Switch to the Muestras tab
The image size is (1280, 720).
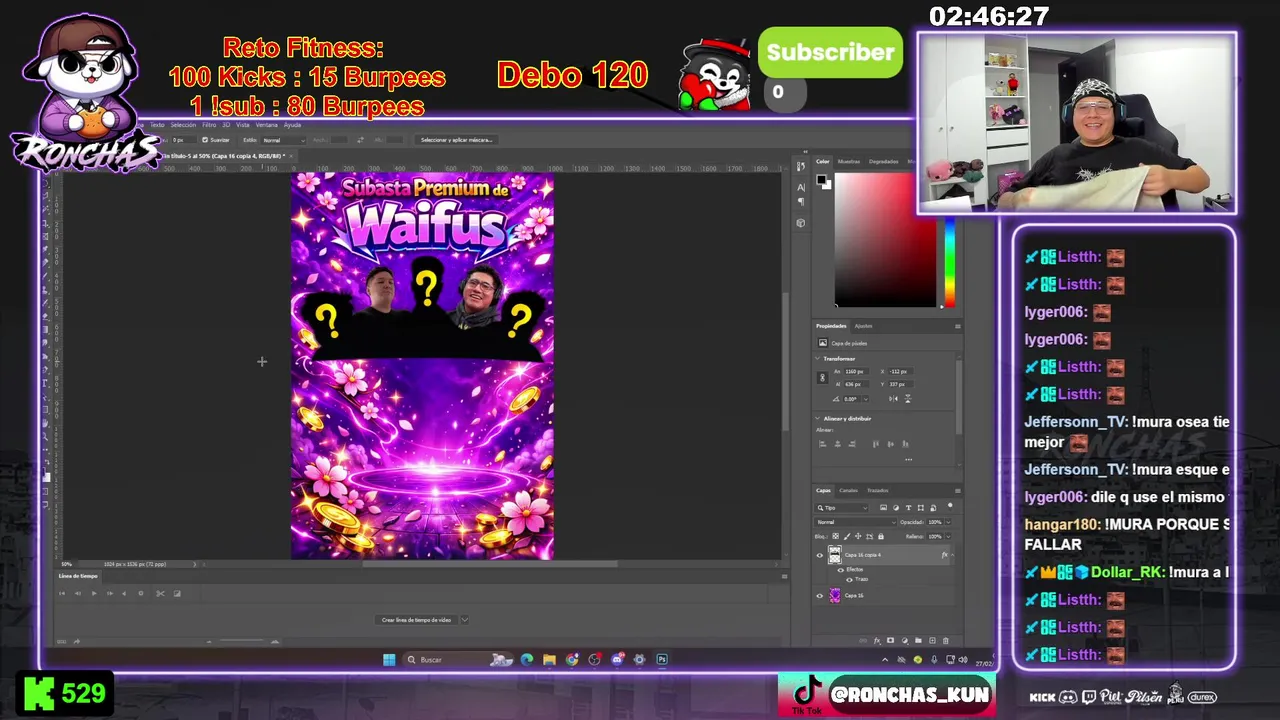point(849,161)
